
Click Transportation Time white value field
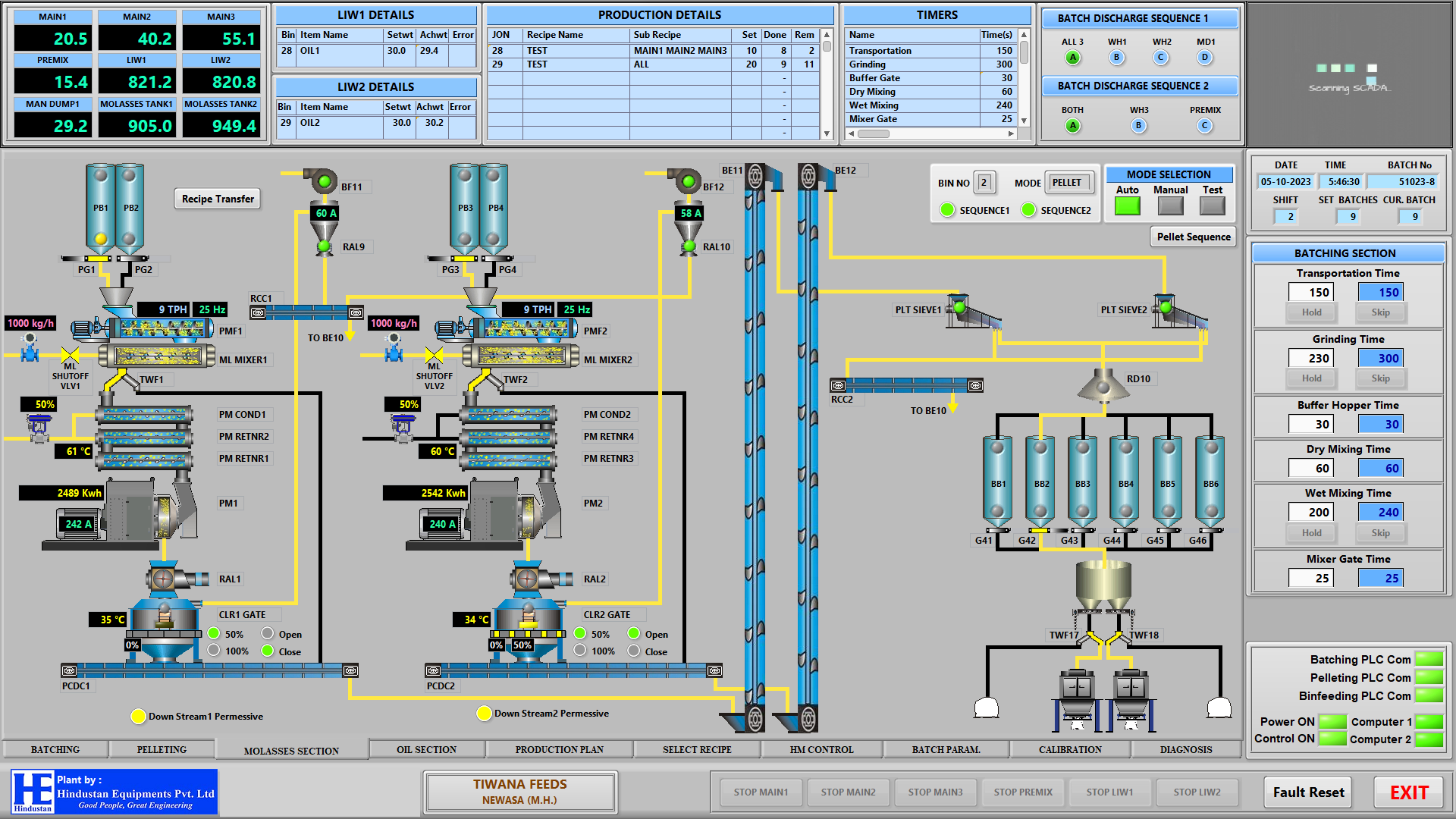(x=1311, y=292)
